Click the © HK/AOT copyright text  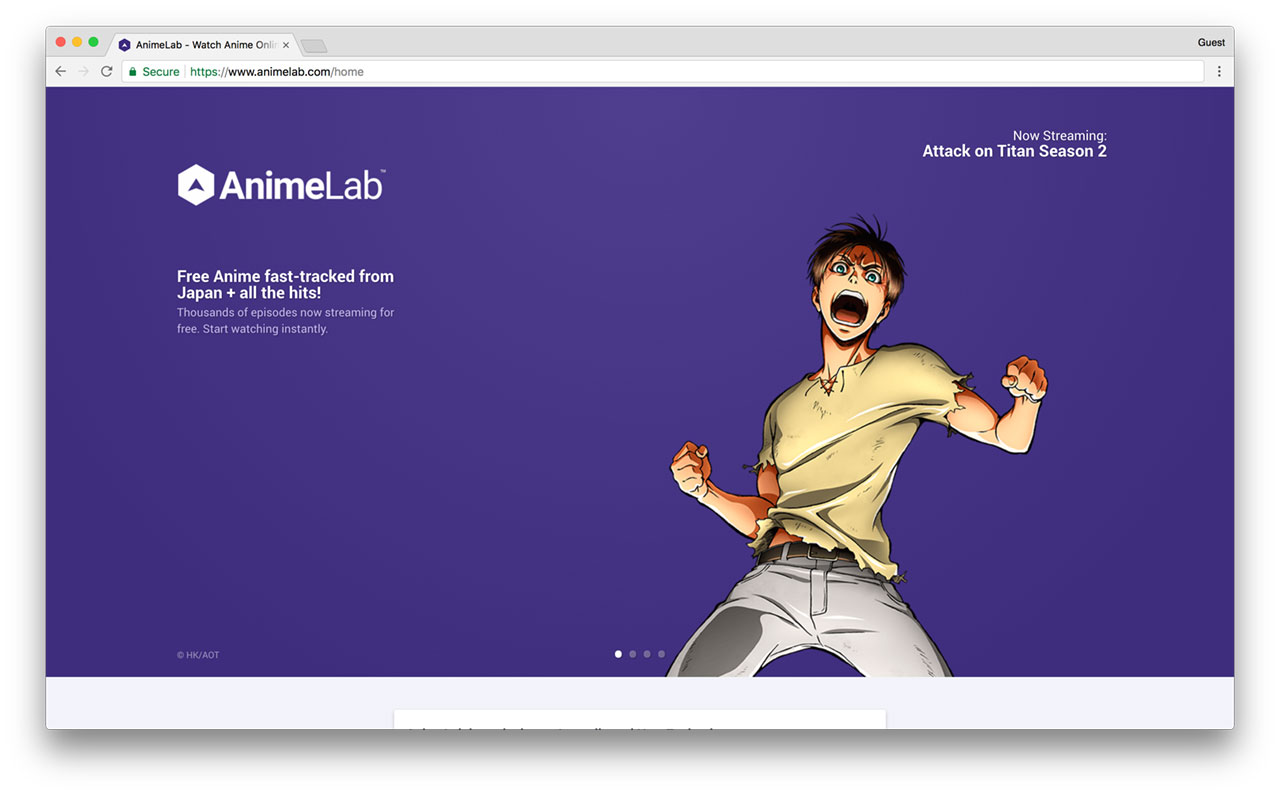[198, 655]
